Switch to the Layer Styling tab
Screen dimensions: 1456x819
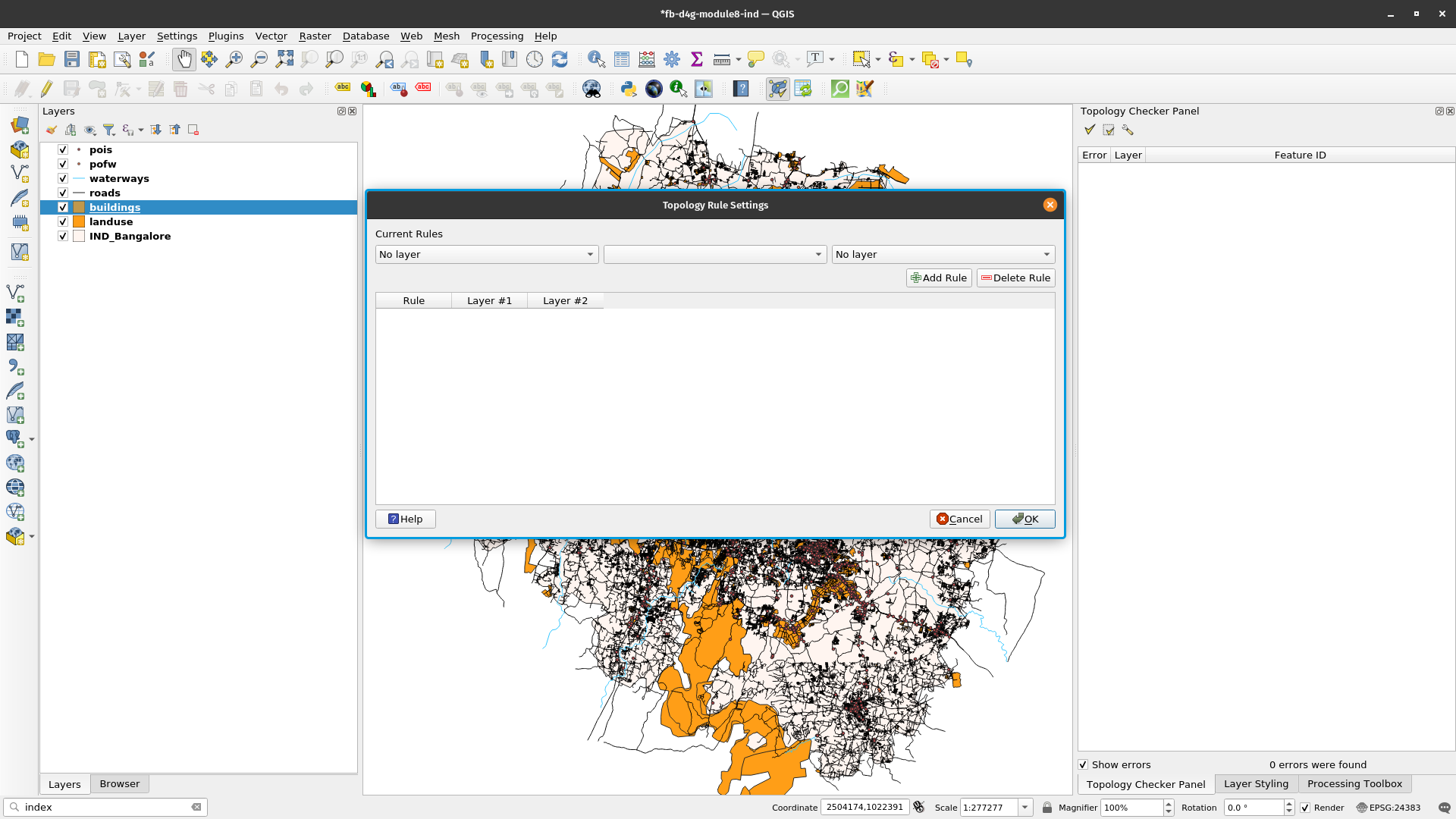[x=1256, y=783]
